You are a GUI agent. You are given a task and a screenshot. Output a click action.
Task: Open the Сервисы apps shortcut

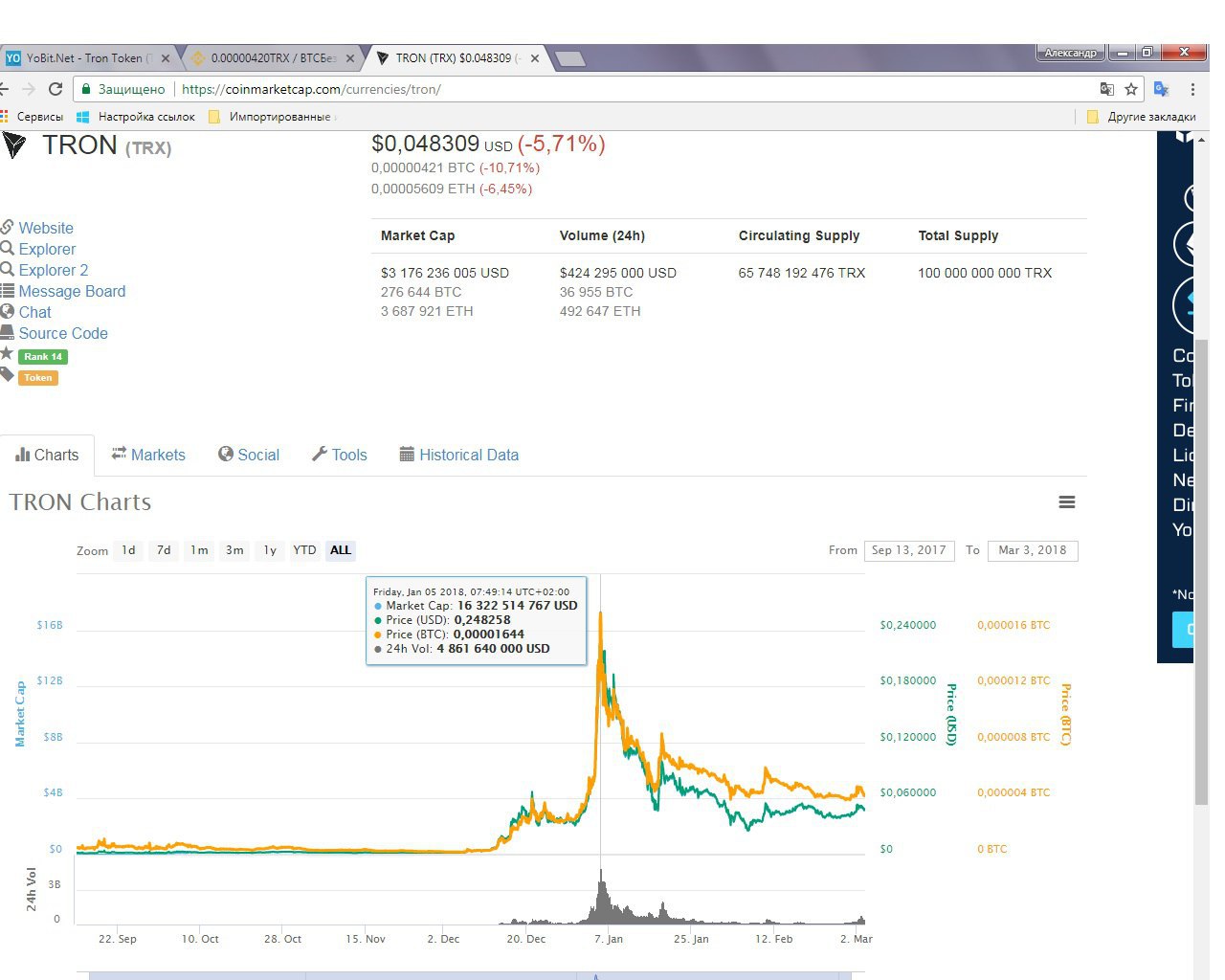(x=33, y=117)
